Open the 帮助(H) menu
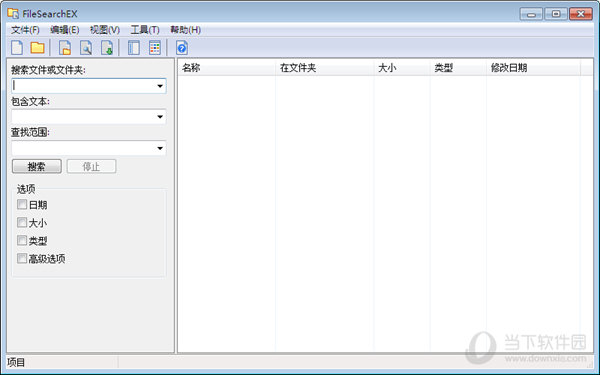The image size is (600, 375). [185, 30]
